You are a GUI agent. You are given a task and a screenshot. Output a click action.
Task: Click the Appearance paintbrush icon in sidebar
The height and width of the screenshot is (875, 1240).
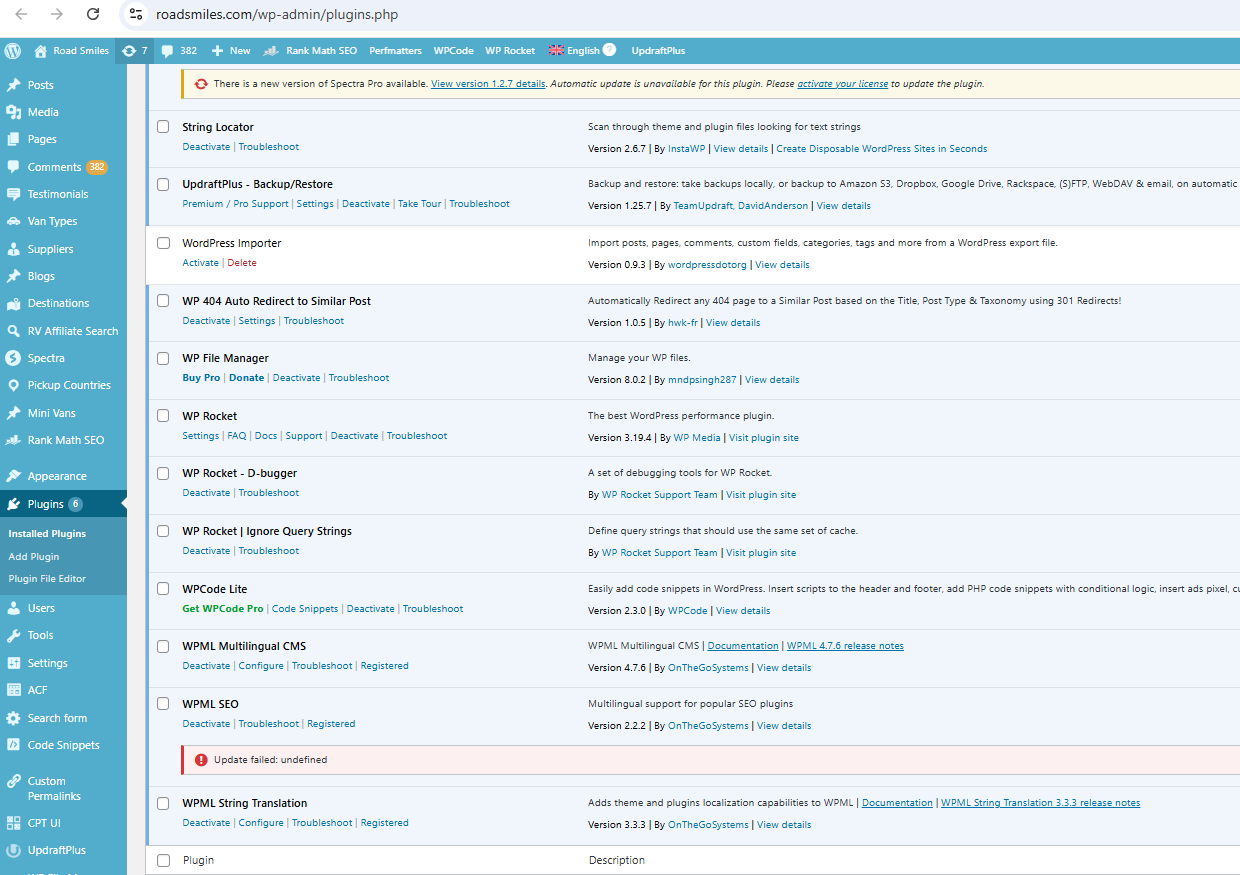coord(13,476)
